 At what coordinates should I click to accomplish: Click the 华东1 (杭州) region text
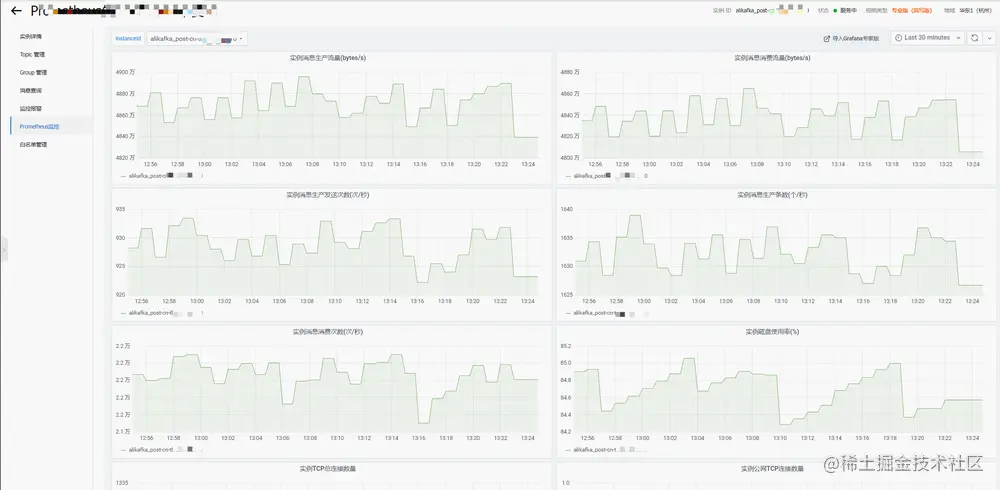978,11
